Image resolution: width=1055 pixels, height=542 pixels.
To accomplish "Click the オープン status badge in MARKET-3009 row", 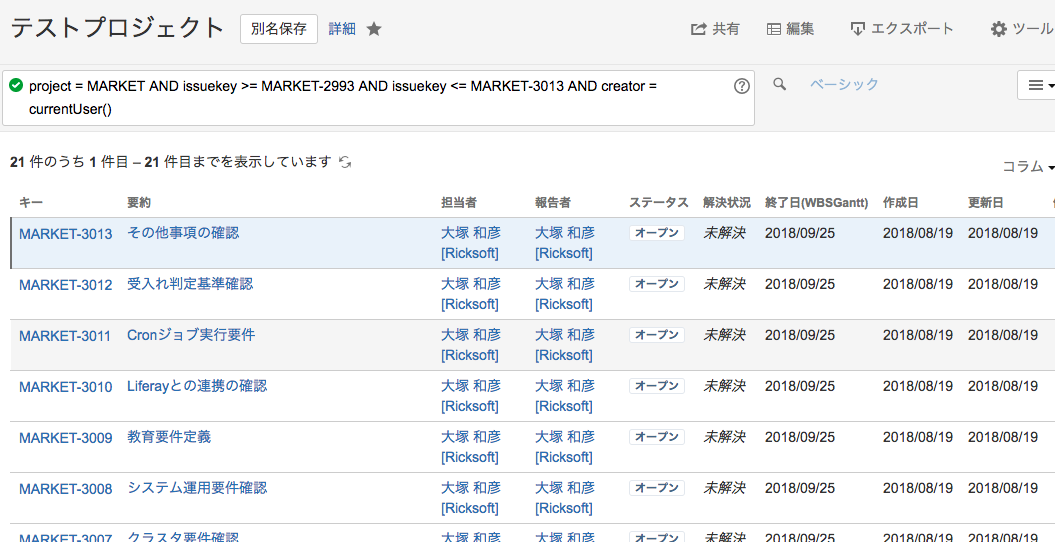I will click(x=657, y=437).
